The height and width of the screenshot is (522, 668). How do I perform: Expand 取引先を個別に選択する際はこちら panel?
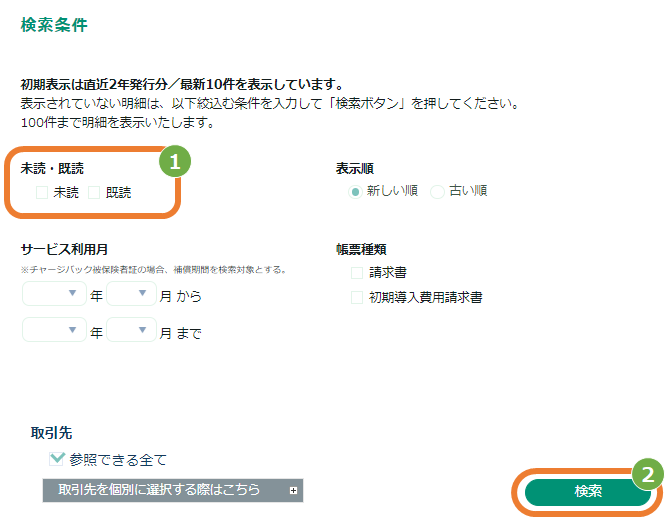pos(173,490)
